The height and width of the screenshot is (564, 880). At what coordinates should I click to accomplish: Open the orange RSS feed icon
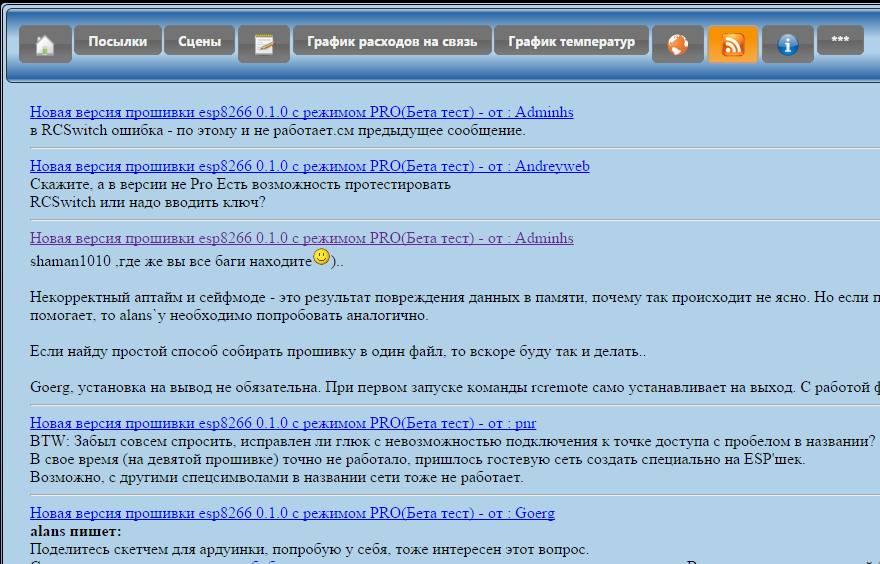point(732,44)
